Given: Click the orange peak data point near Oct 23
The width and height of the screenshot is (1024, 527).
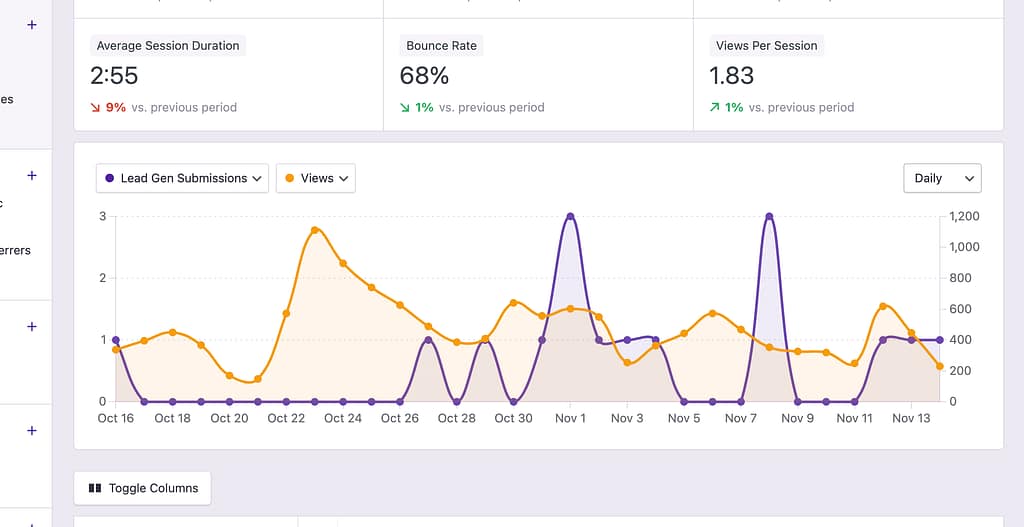Looking at the screenshot, I should tap(315, 230).
